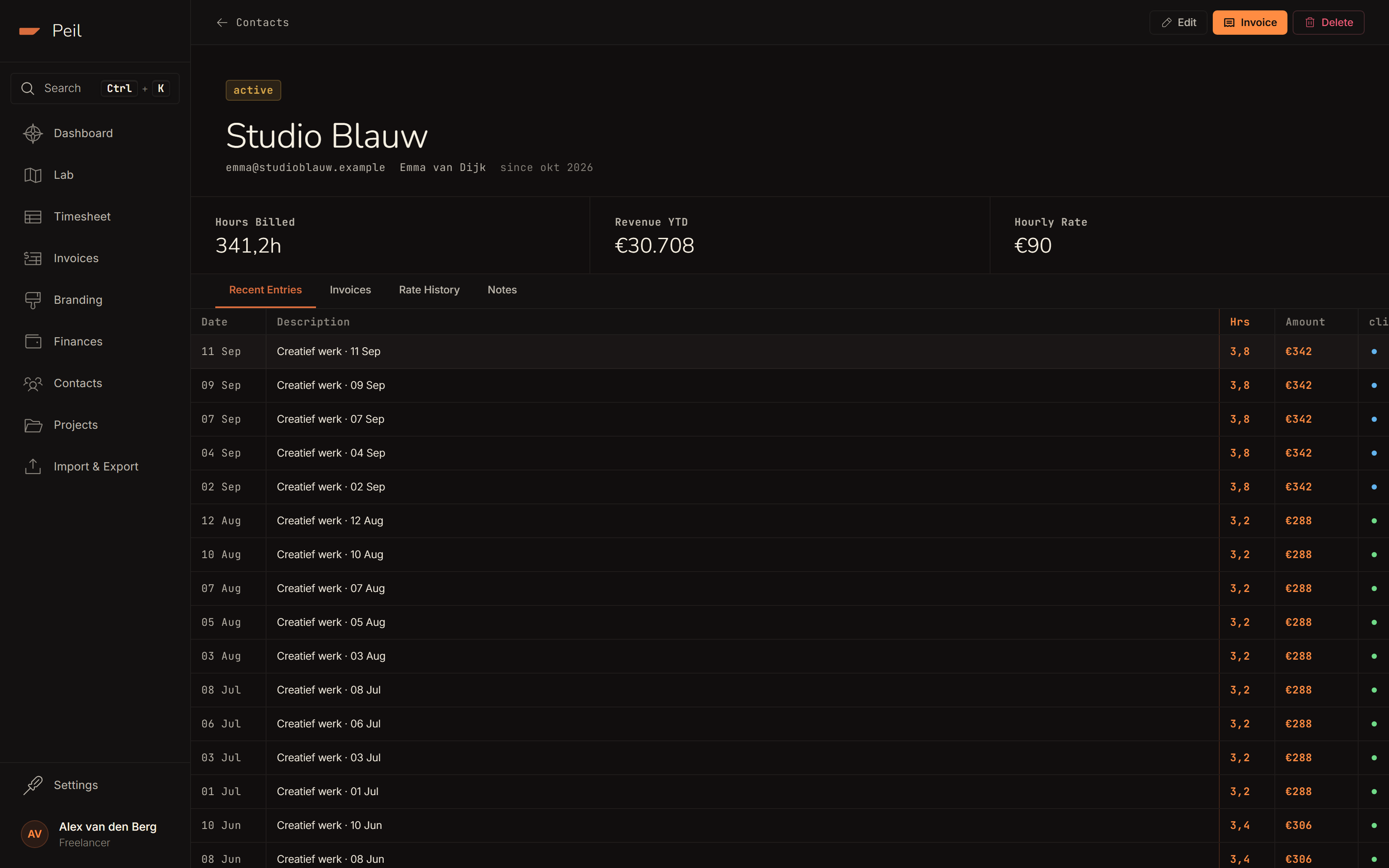
Task: Click the Contacts people icon
Action: pyautogui.click(x=33, y=384)
